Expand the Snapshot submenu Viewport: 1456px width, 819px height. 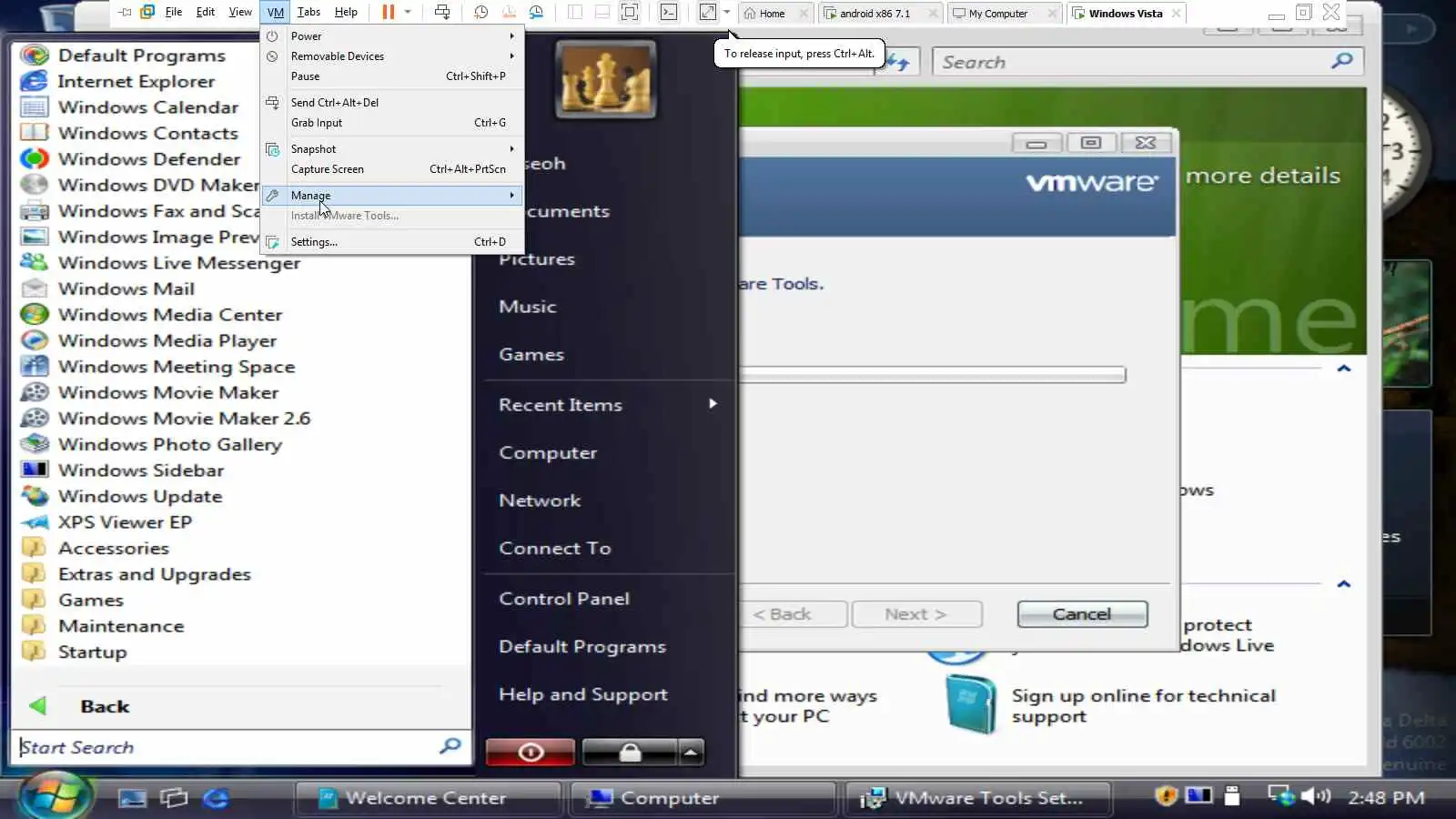pos(393,149)
